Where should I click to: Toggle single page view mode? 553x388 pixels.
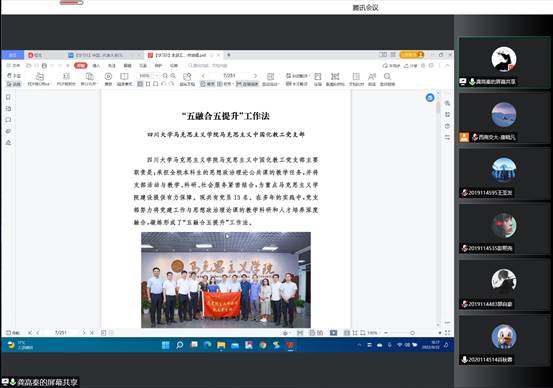pos(207,84)
